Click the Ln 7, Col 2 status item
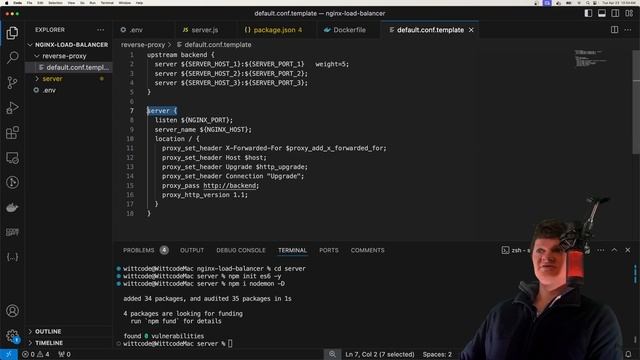The image size is (640, 360). click(380, 354)
